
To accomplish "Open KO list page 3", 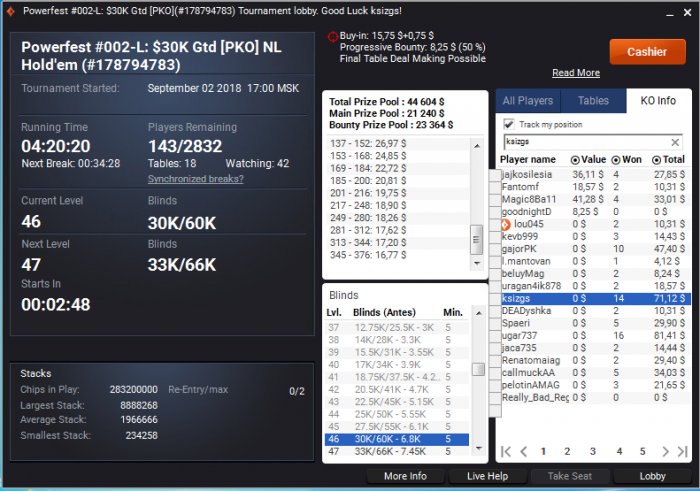I will tap(593, 451).
